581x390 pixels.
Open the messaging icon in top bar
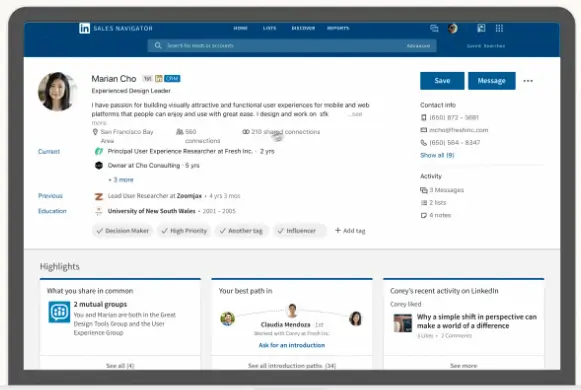tap(434, 28)
